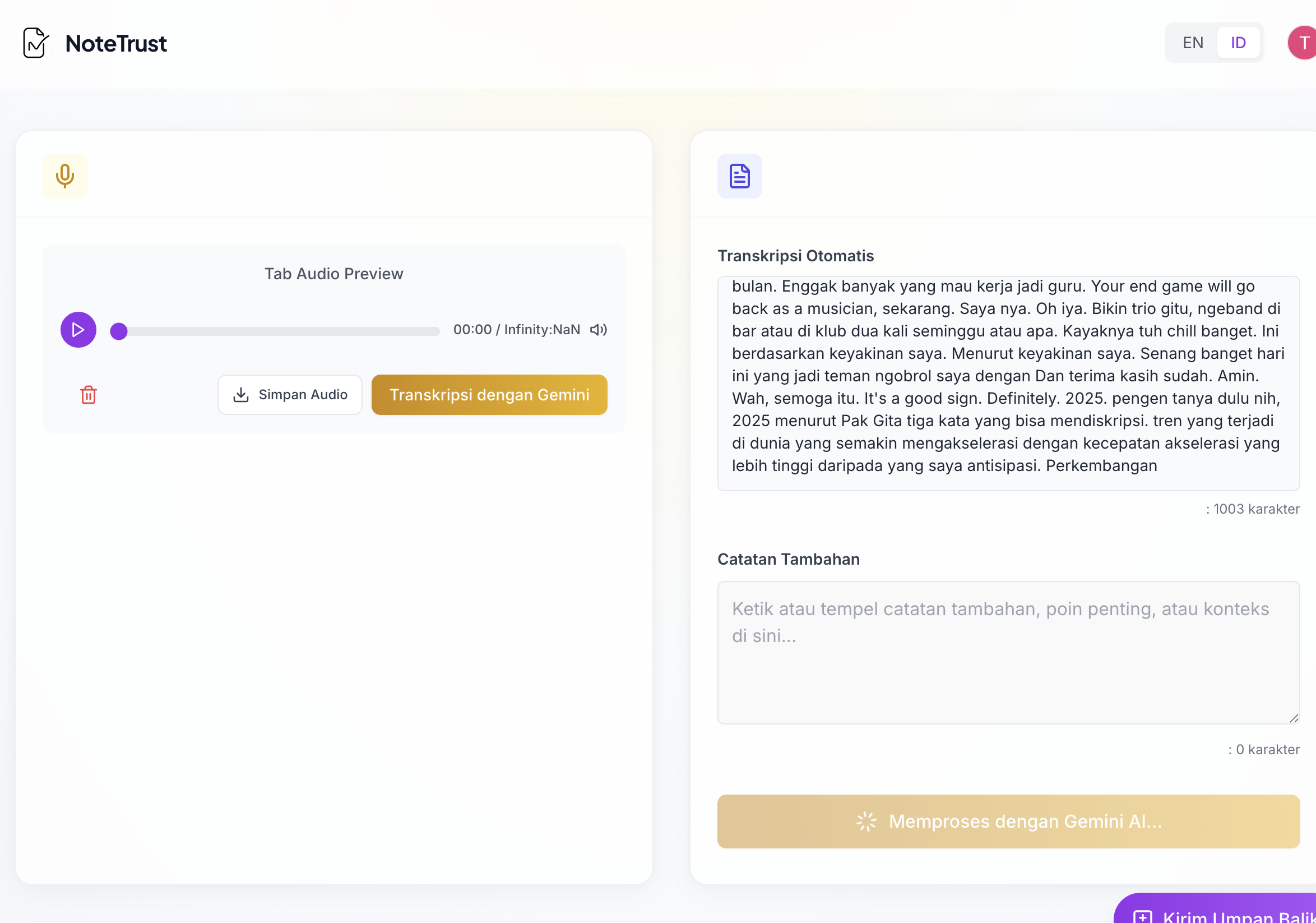Click the spinning loader icon in the processing button
Screen dimensions: 1316x923
click(x=865, y=821)
